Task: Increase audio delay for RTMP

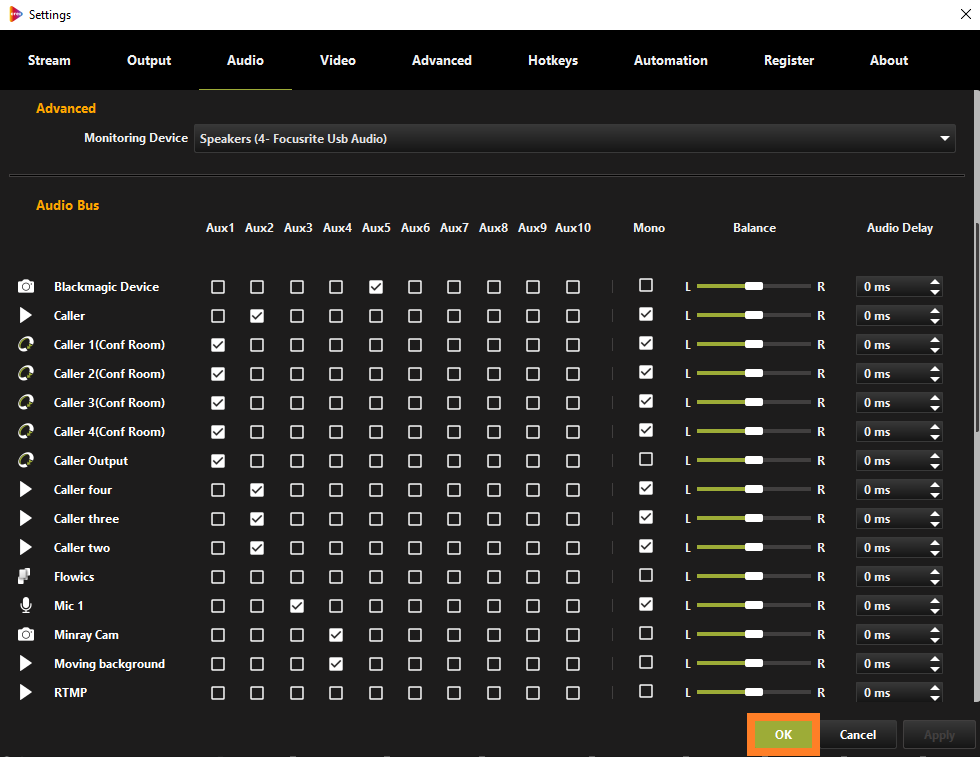Action: [934, 688]
